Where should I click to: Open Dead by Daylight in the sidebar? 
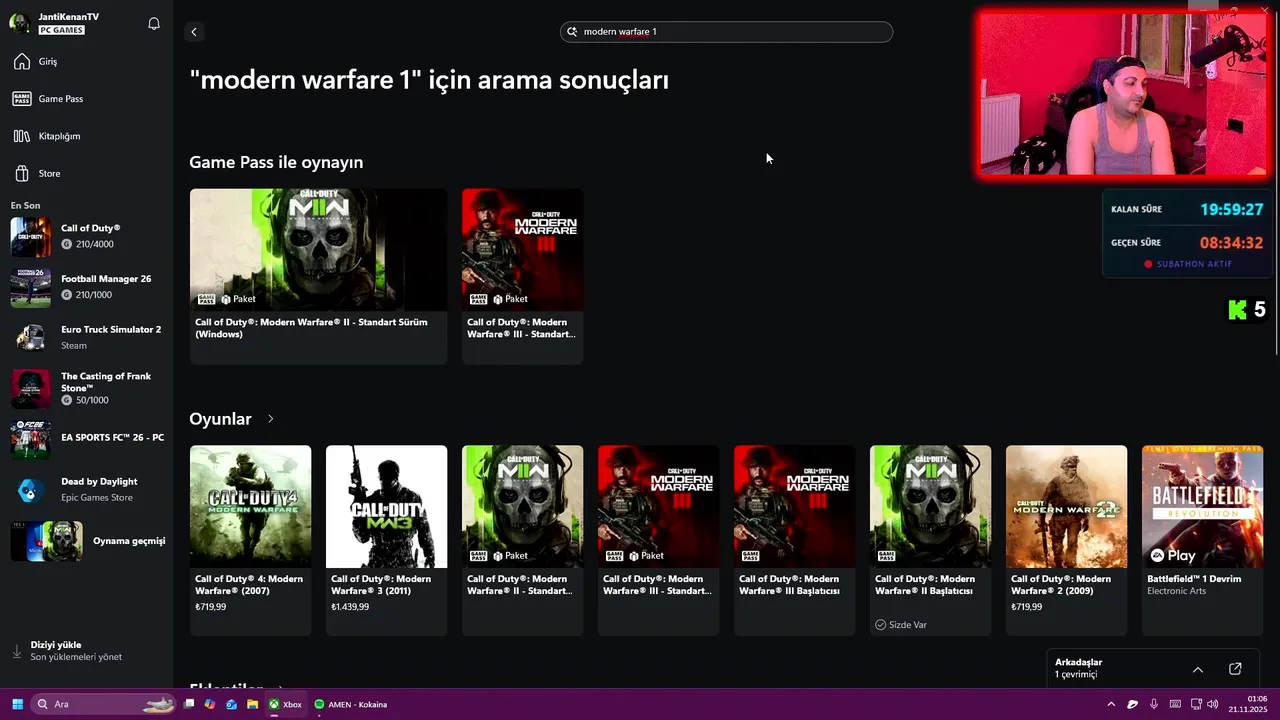87,489
